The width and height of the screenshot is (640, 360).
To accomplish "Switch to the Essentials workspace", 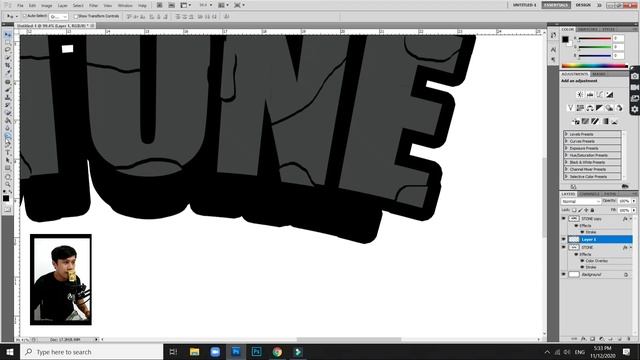I will pyautogui.click(x=556, y=5).
